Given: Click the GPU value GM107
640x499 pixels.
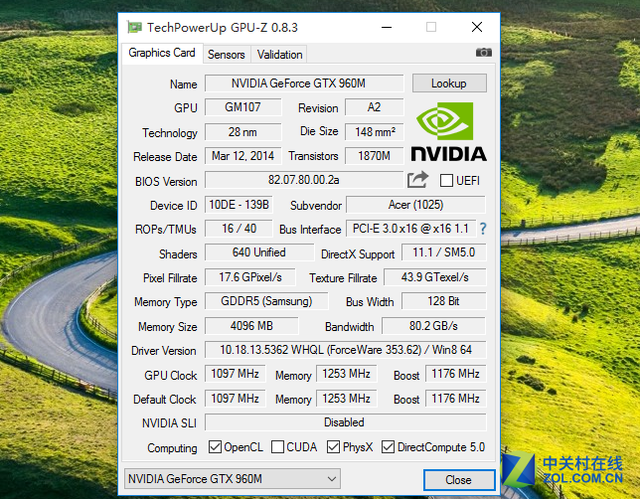Looking at the screenshot, I should coord(243,107).
